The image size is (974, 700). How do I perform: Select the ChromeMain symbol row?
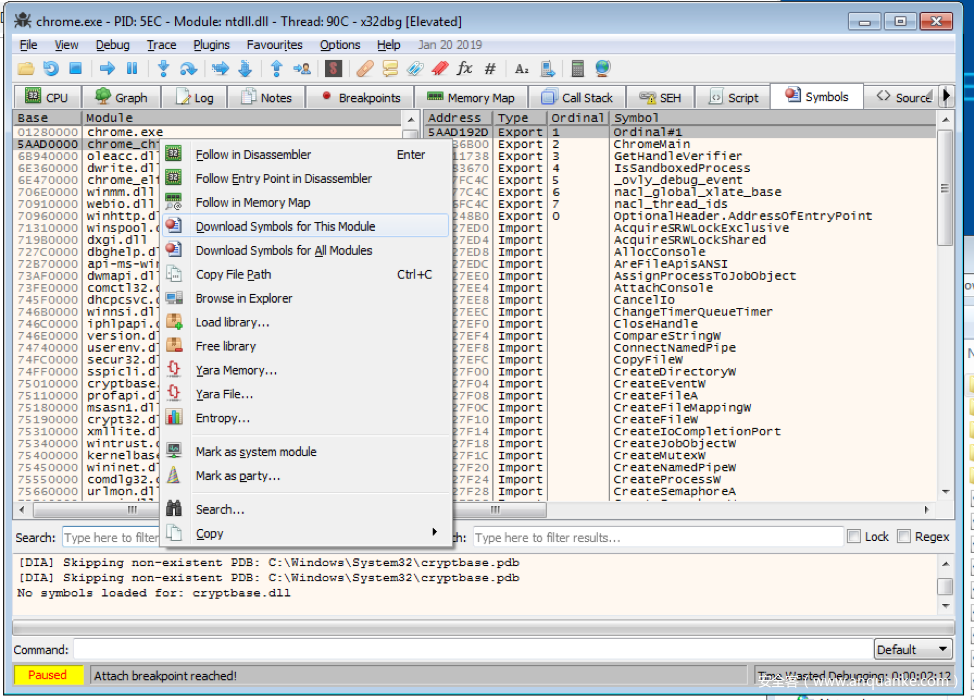pos(681,144)
